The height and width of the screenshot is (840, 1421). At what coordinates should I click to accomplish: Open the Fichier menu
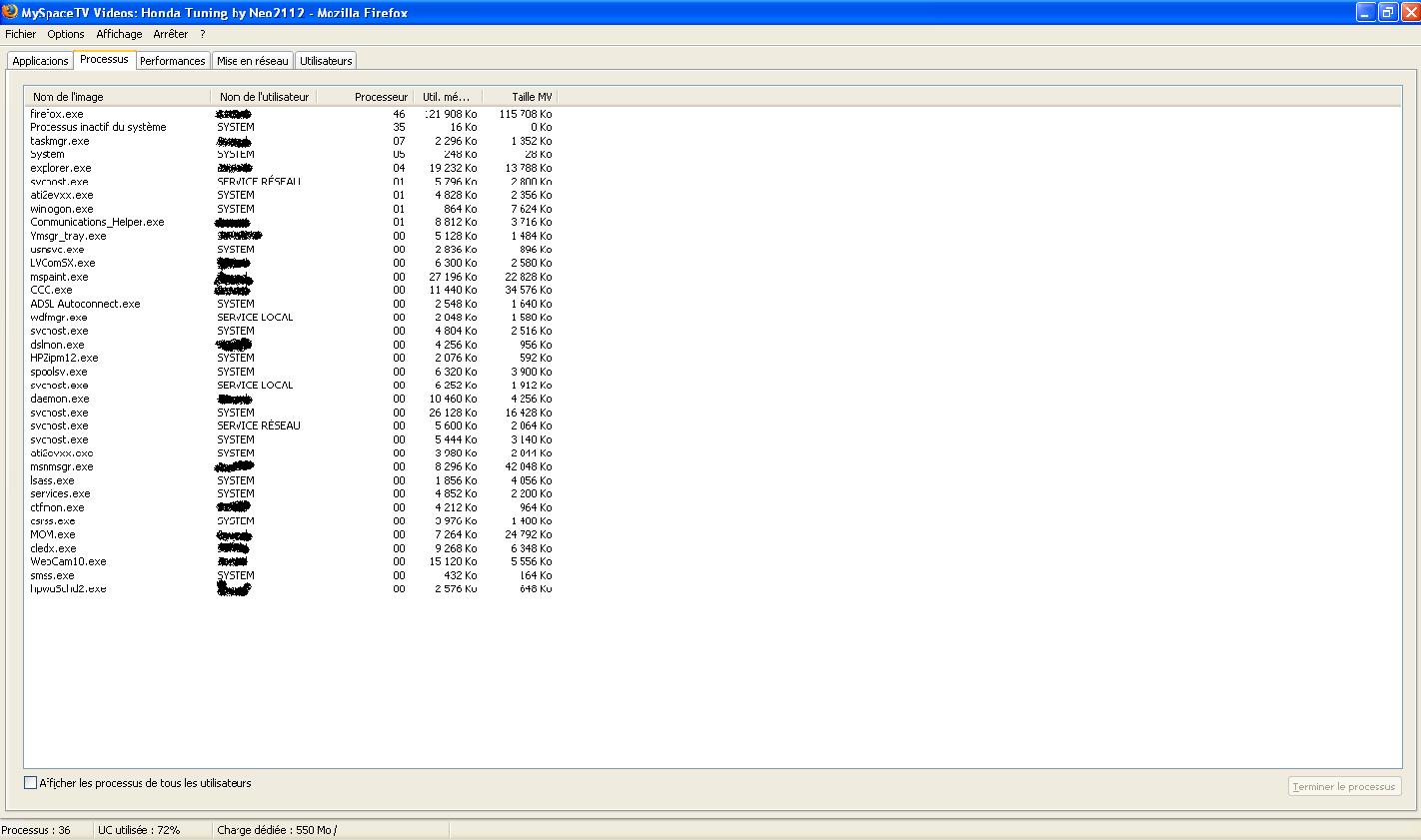click(20, 34)
